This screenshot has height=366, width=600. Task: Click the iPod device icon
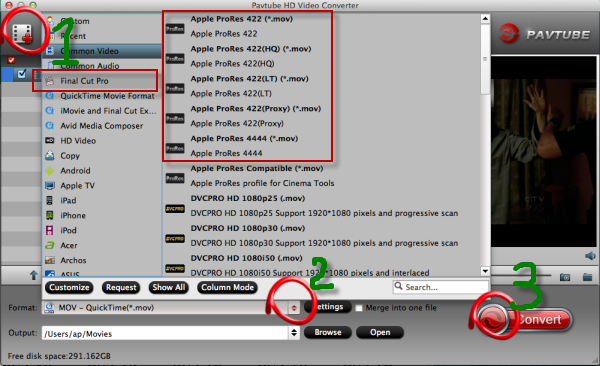[50, 230]
